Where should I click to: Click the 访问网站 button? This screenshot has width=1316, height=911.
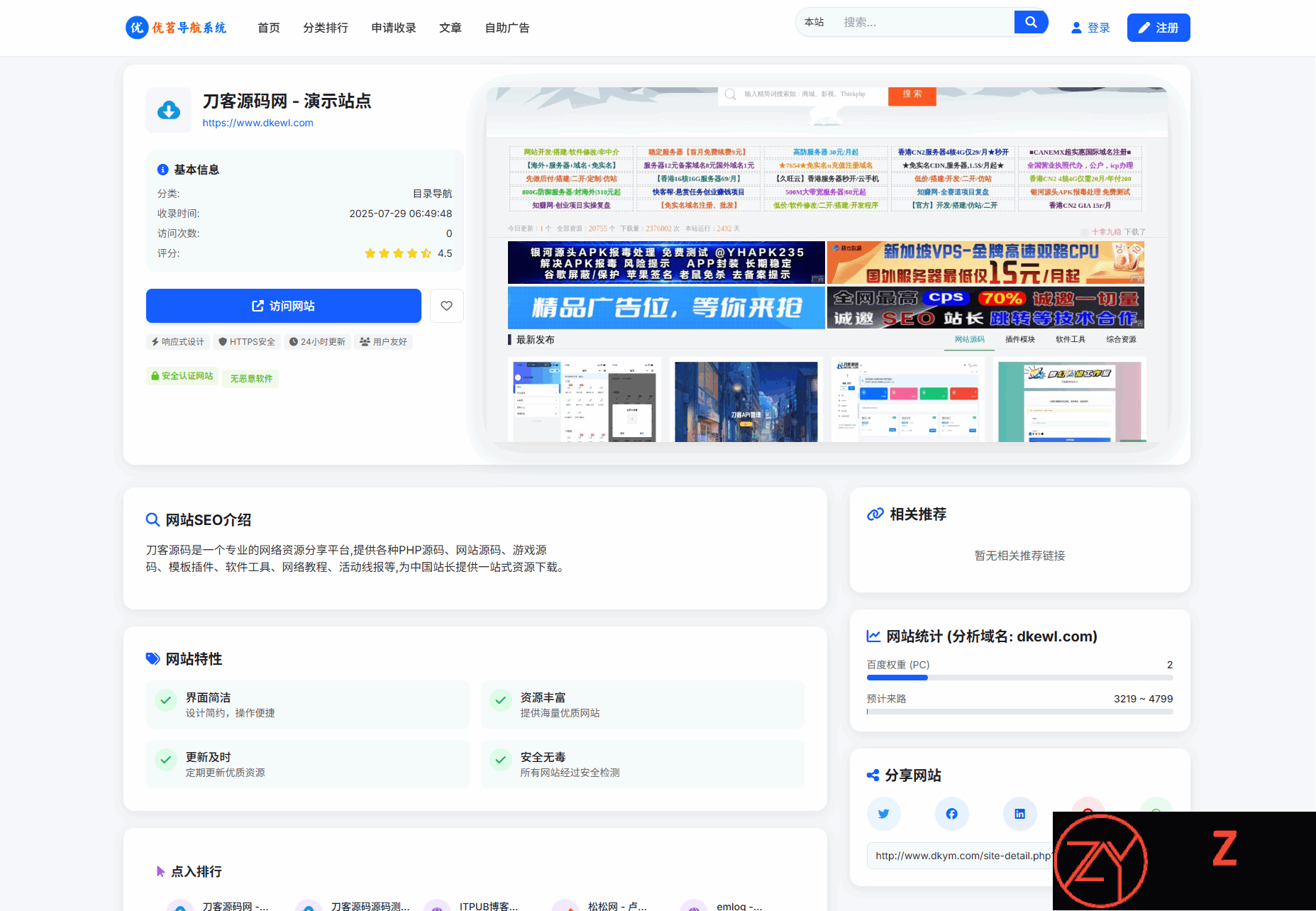click(x=283, y=306)
